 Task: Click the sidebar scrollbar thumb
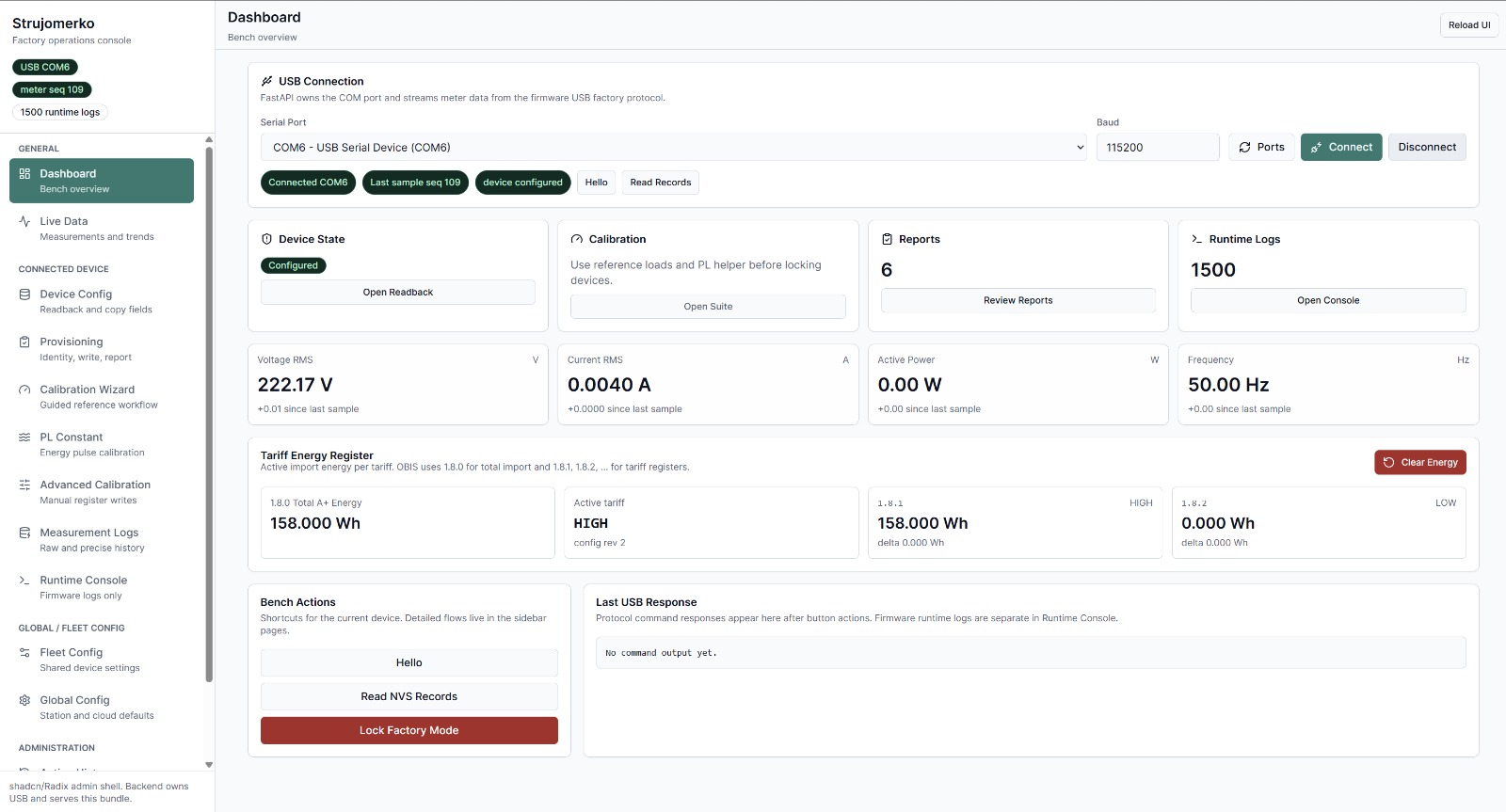coord(209,414)
